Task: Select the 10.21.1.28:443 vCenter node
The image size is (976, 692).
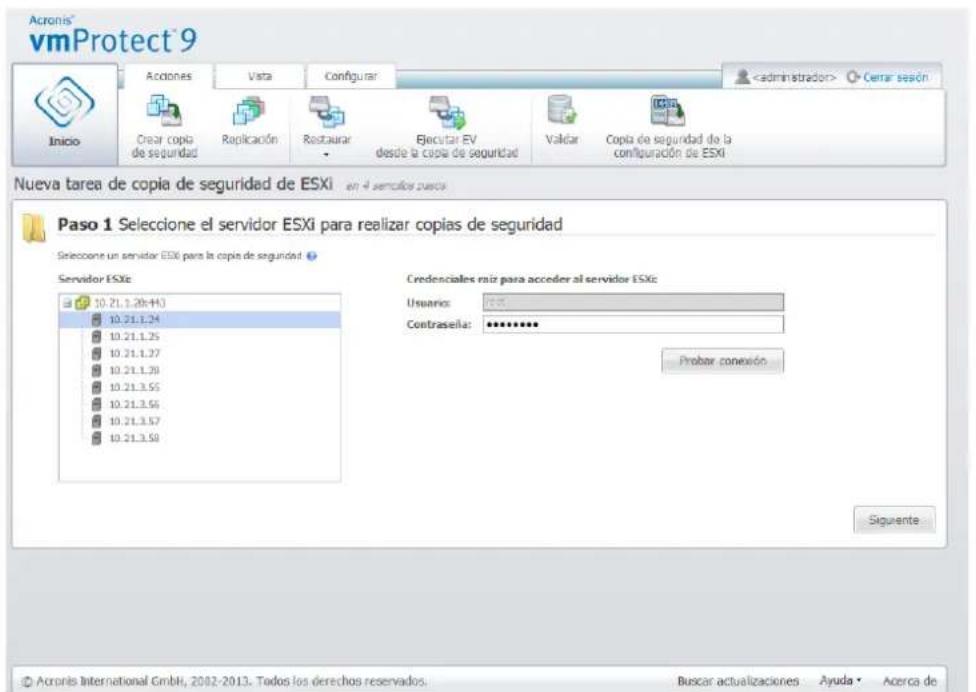Action: point(129,303)
